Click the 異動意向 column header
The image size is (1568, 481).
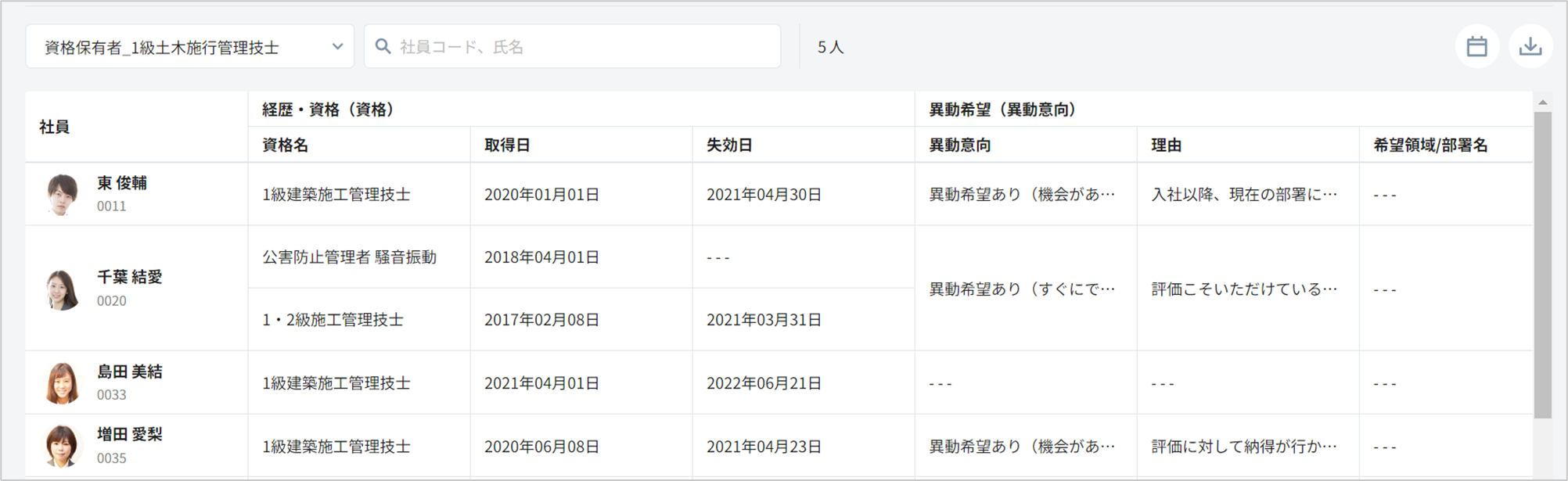(960, 145)
